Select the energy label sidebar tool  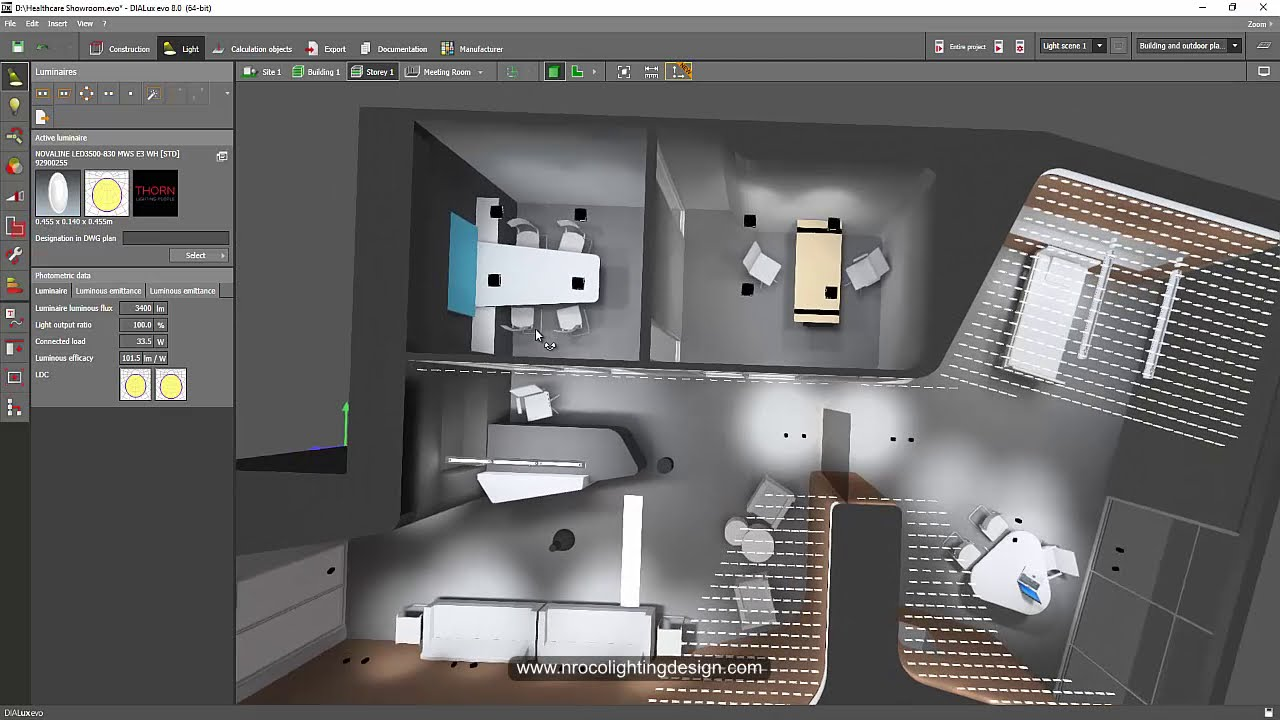coord(14,286)
